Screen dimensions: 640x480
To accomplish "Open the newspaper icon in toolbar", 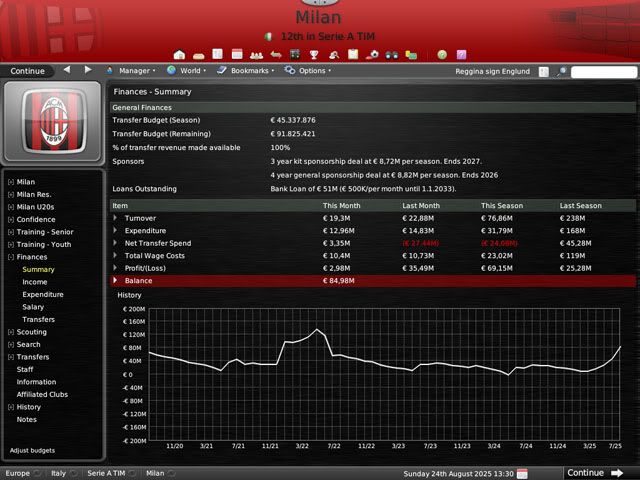I will (x=218, y=54).
